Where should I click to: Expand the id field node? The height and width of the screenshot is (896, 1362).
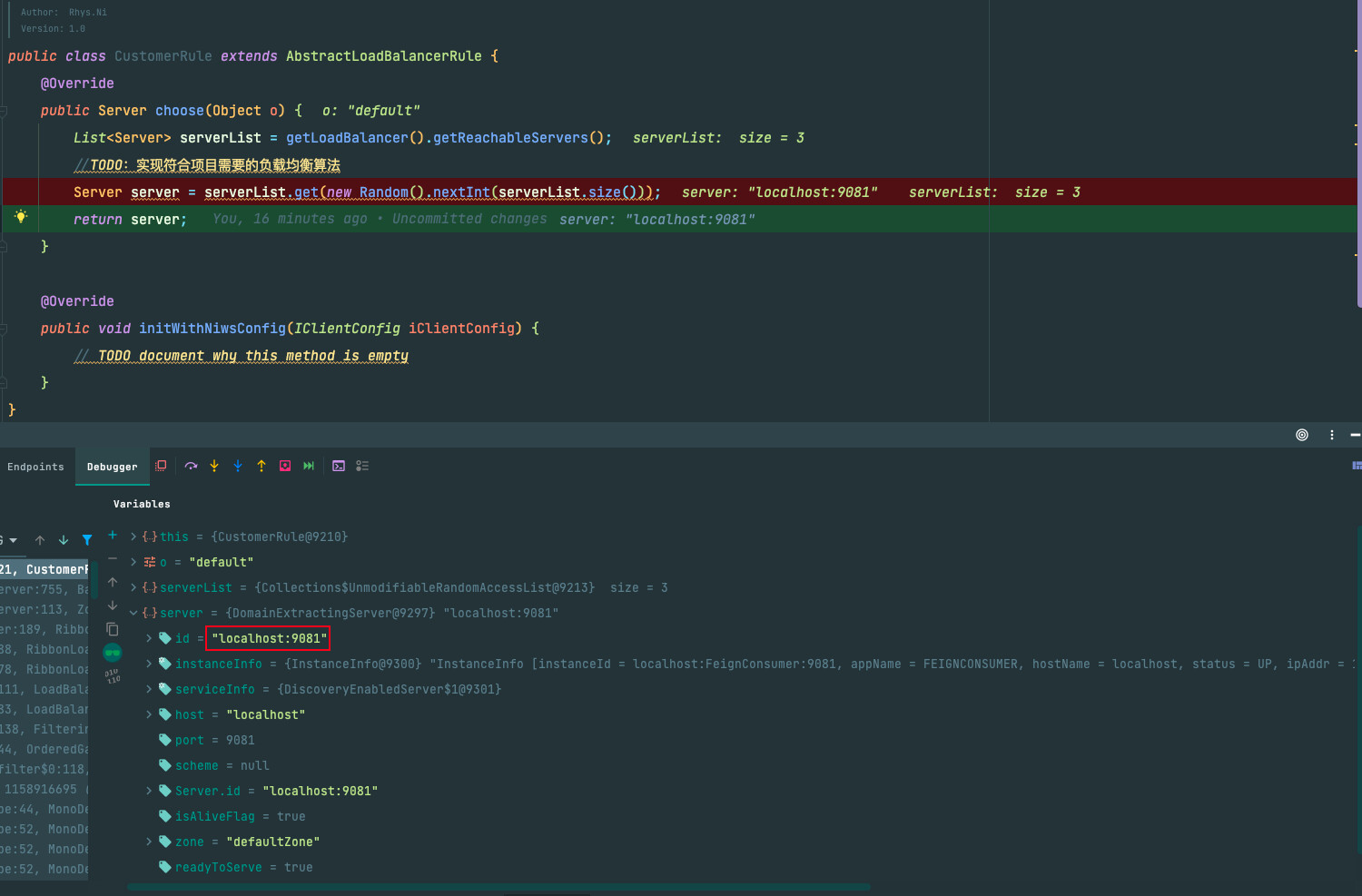coord(149,638)
